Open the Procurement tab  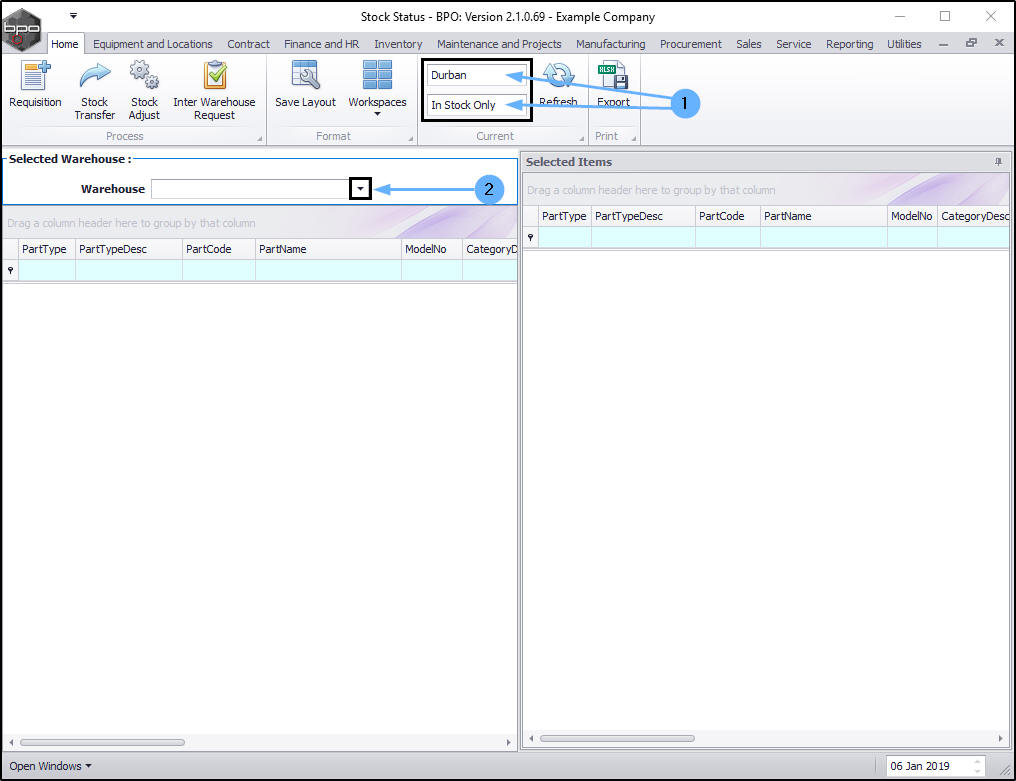pos(690,44)
